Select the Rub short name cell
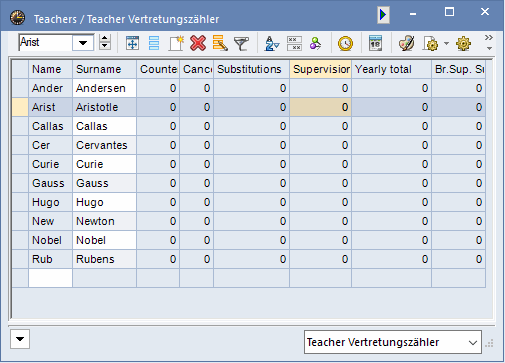Viewport: 505px width, 363px height. coord(50,259)
